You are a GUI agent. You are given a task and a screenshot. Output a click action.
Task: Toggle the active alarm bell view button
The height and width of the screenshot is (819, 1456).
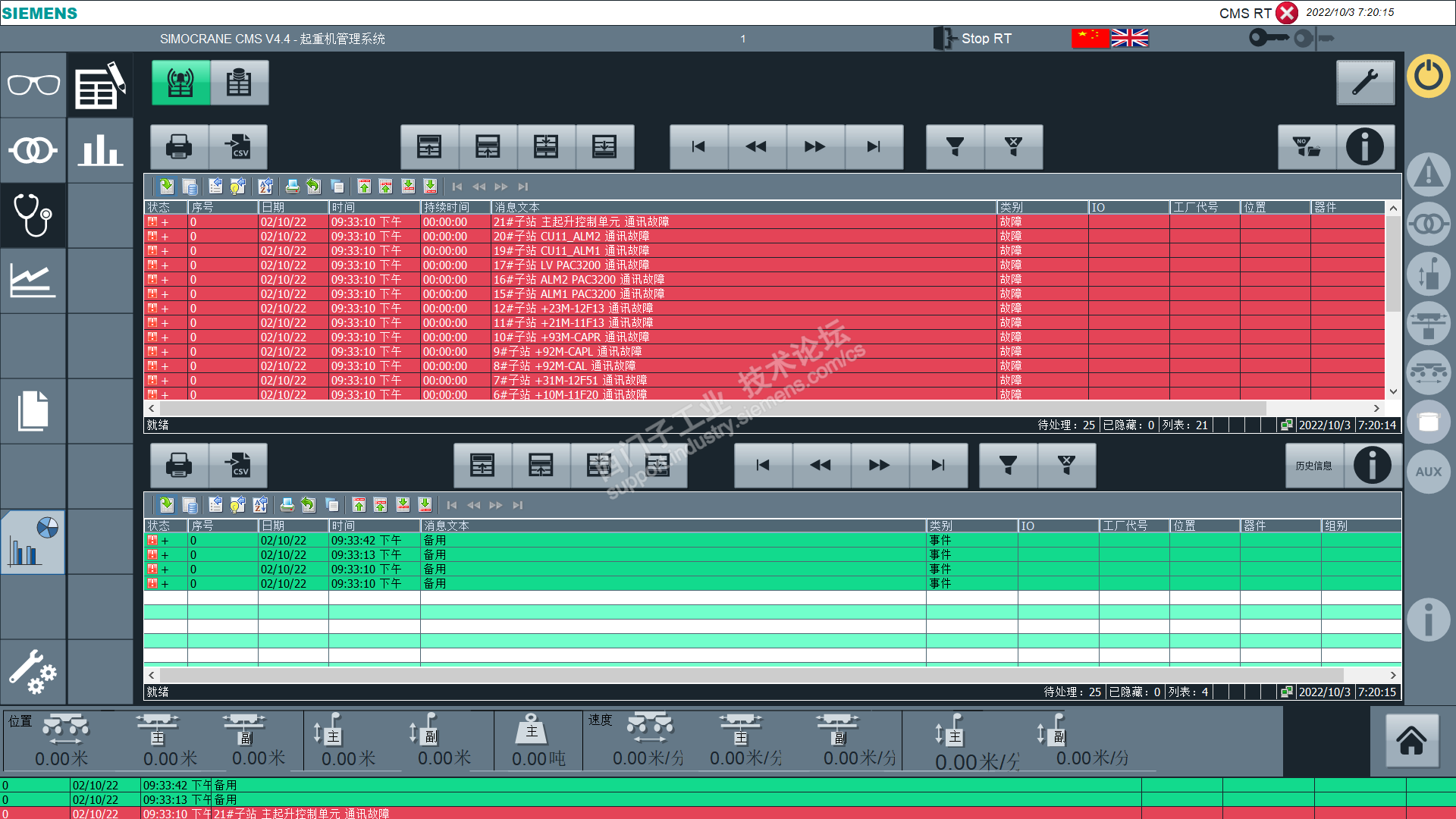tap(180, 83)
